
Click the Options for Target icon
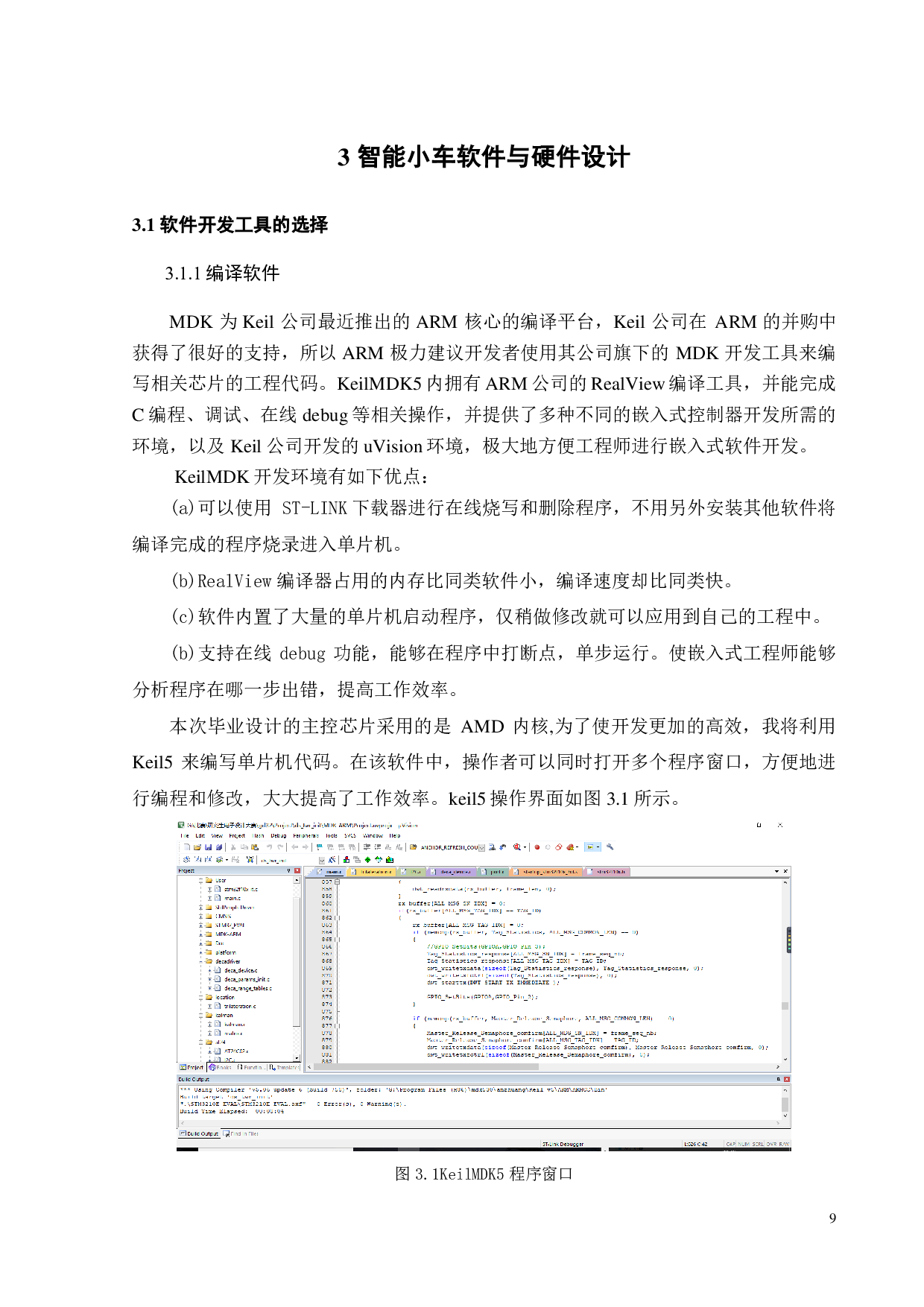click(x=332, y=860)
